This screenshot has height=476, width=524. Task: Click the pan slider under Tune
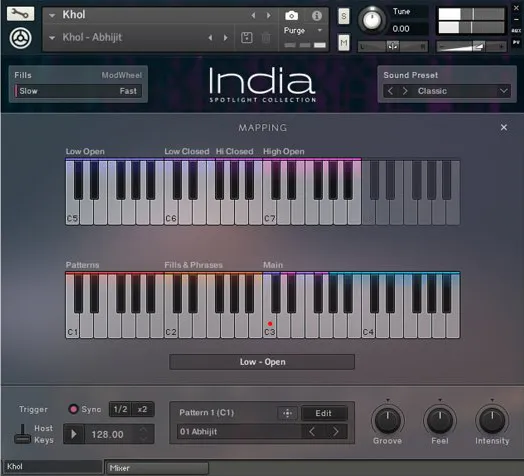(x=393, y=46)
